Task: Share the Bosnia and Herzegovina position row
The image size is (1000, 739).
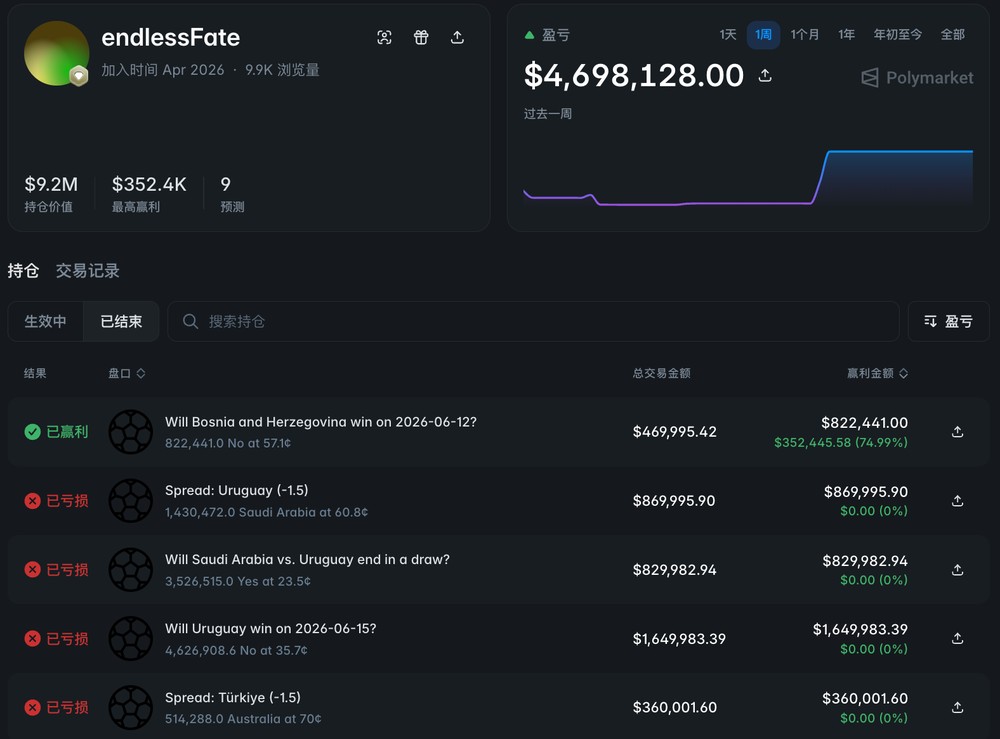Action: pos(957,432)
